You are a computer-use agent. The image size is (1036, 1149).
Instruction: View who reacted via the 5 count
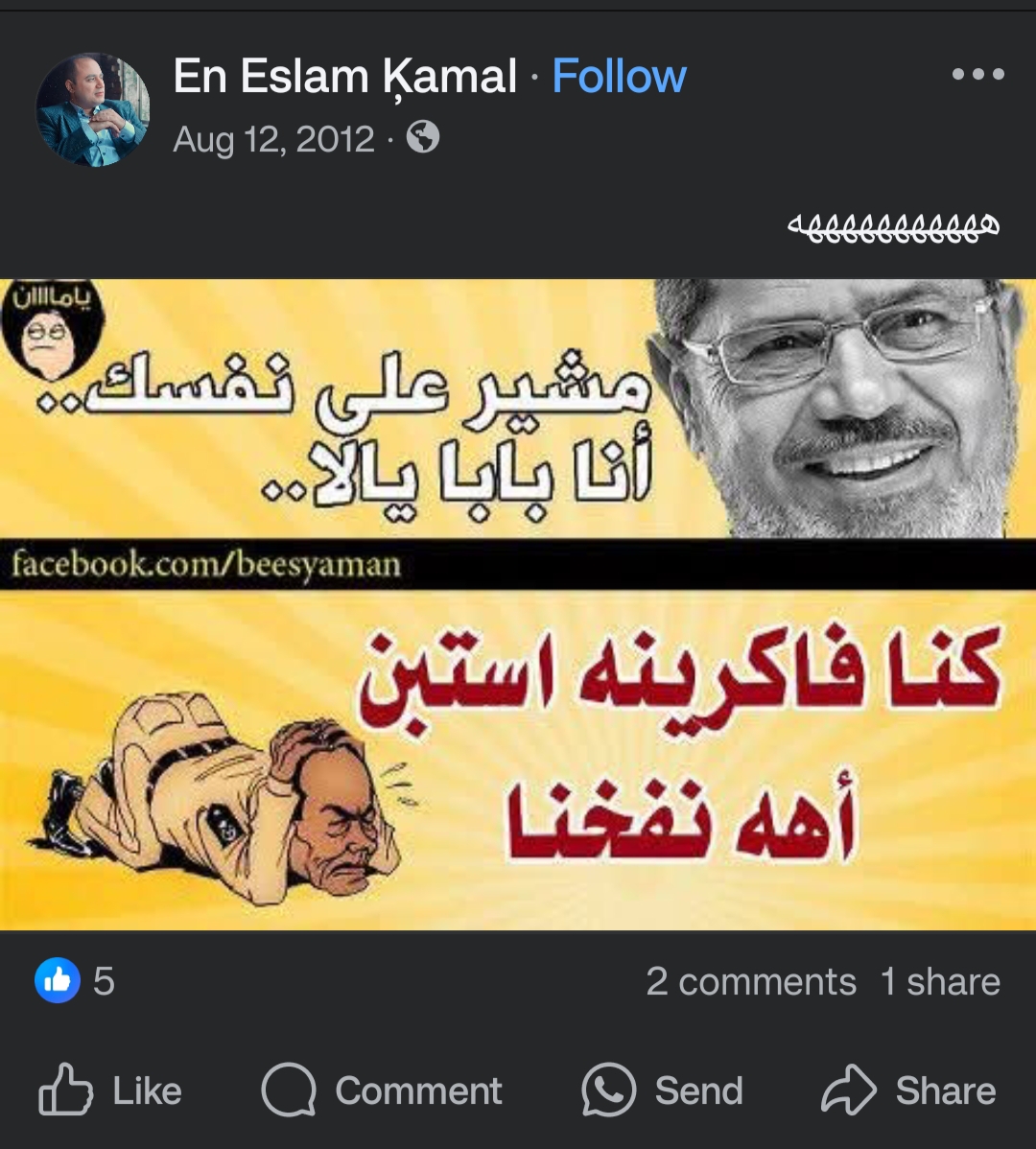click(104, 980)
